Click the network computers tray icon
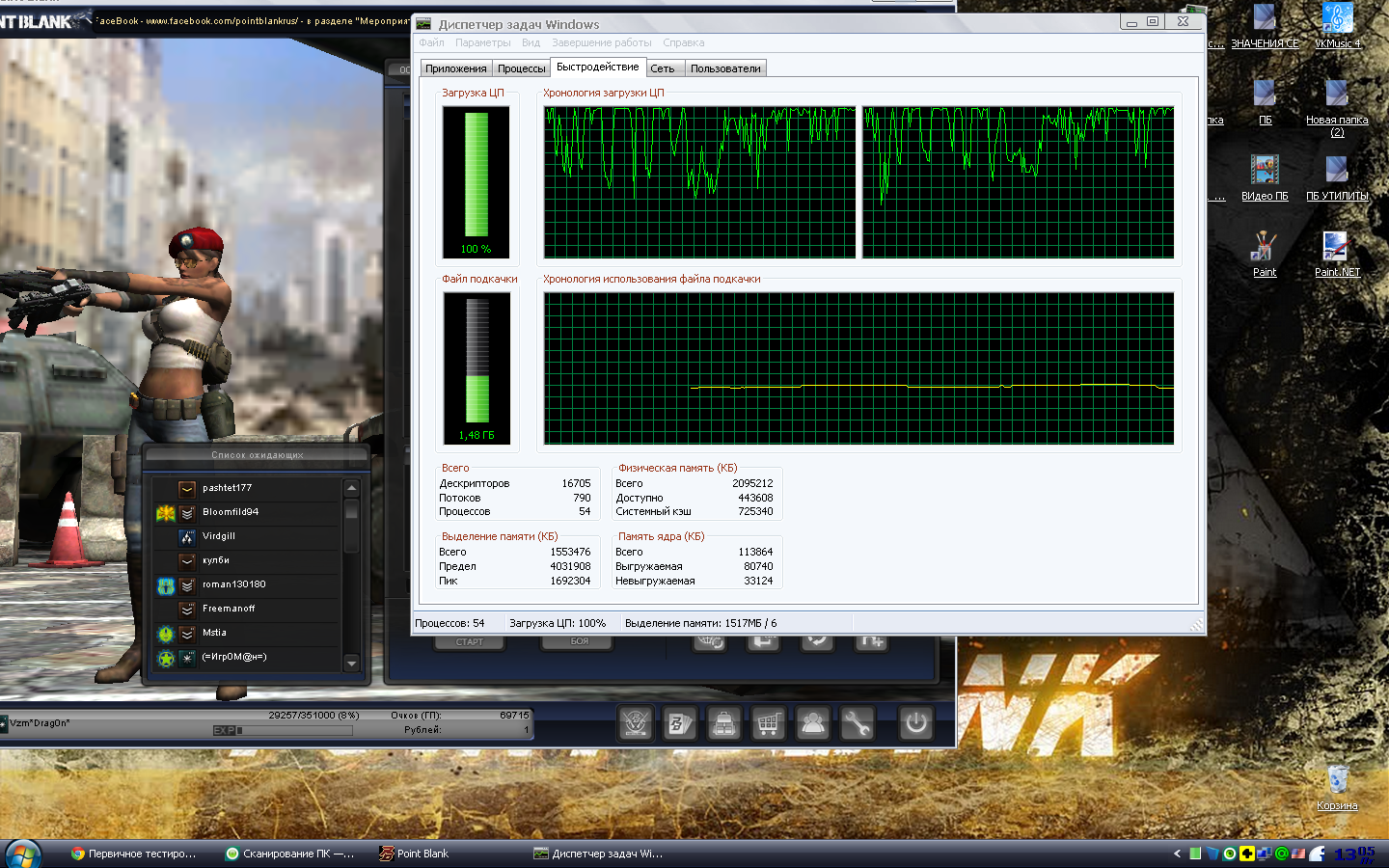The height and width of the screenshot is (868, 1389). (x=1265, y=854)
